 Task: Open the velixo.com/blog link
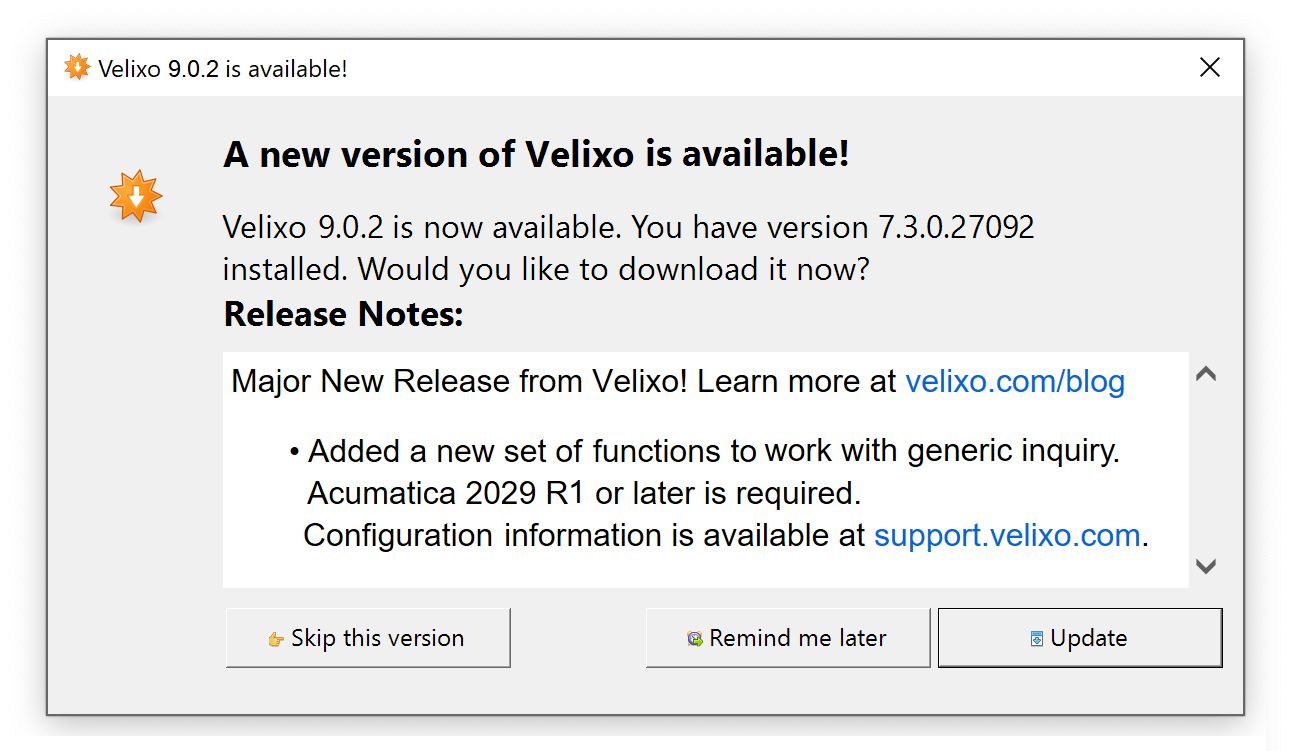tap(1015, 381)
